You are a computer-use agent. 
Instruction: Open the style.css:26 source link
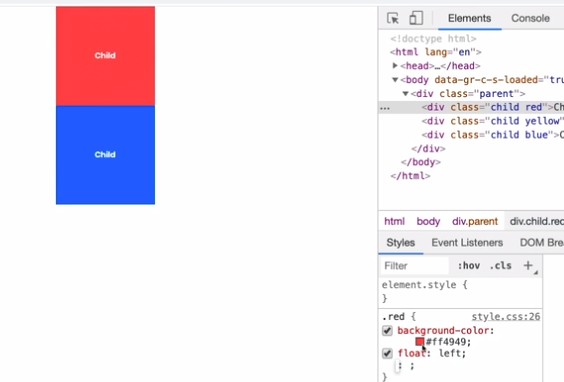[506, 317]
